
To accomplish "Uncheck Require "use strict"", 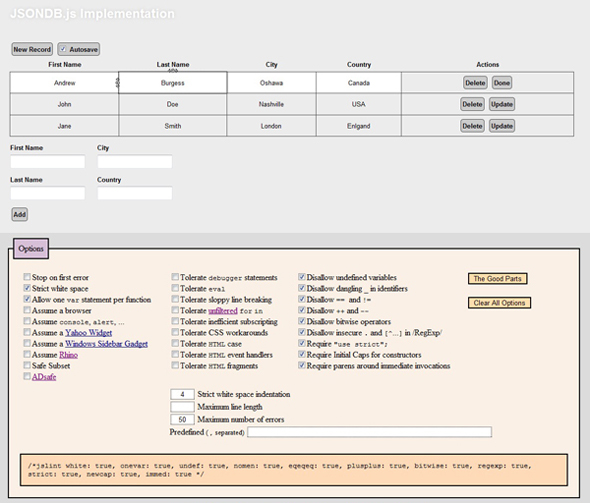I will point(302,343).
